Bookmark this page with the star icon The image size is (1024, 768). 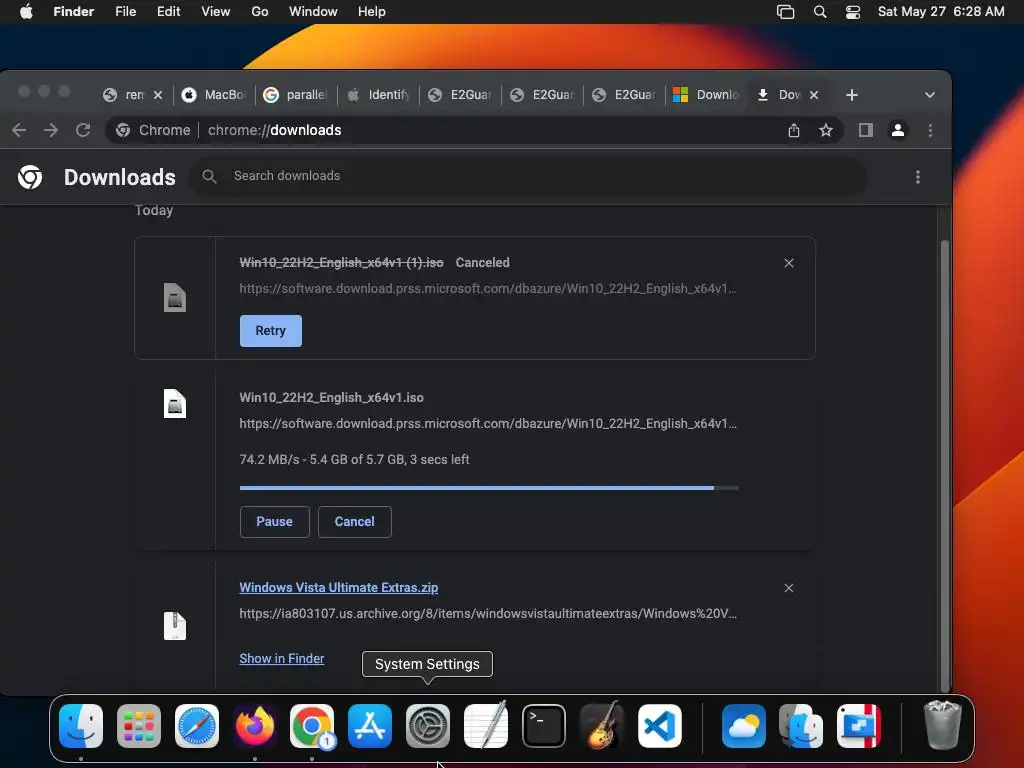(x=825, y=131)
